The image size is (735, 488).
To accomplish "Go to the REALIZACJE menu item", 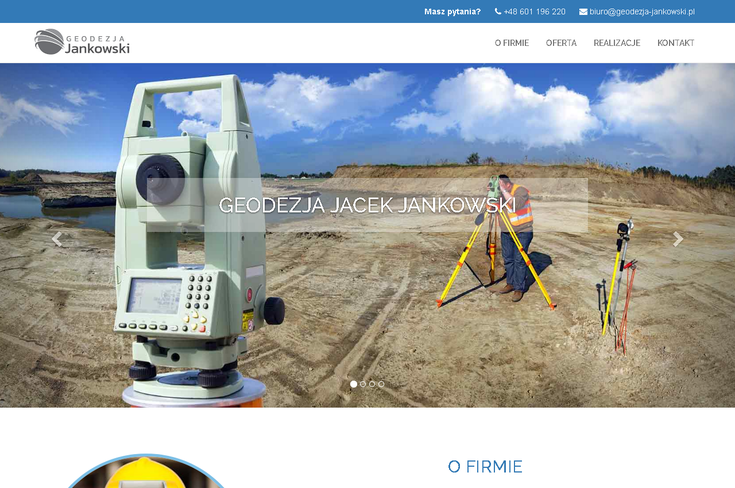I will (x=616, y=43).
